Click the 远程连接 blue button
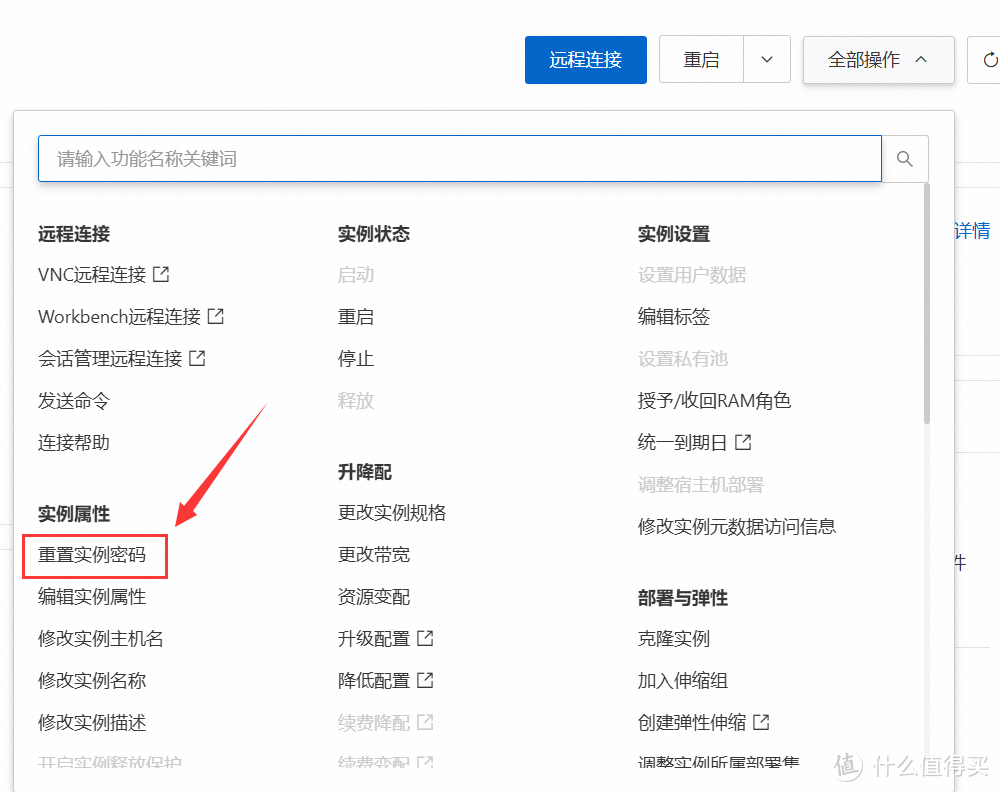Screen dimensions: 1000x792 585,60
